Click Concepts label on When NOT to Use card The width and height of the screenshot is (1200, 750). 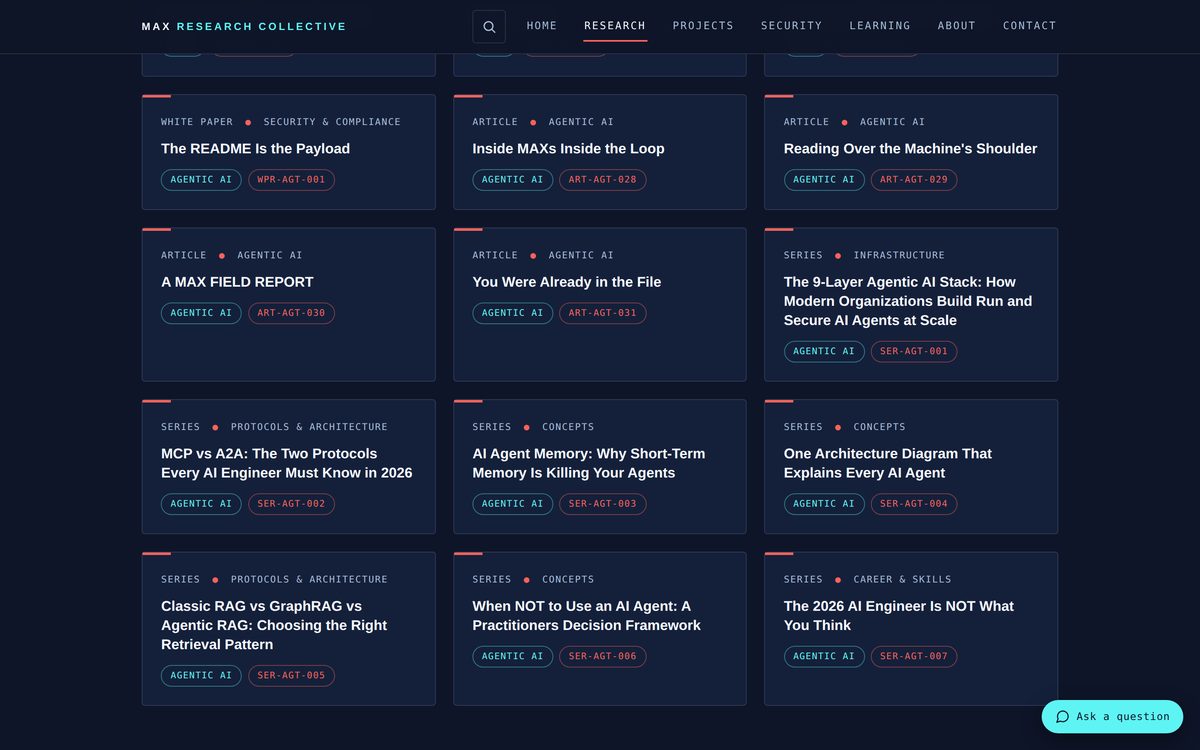click(x=568, y=579)
